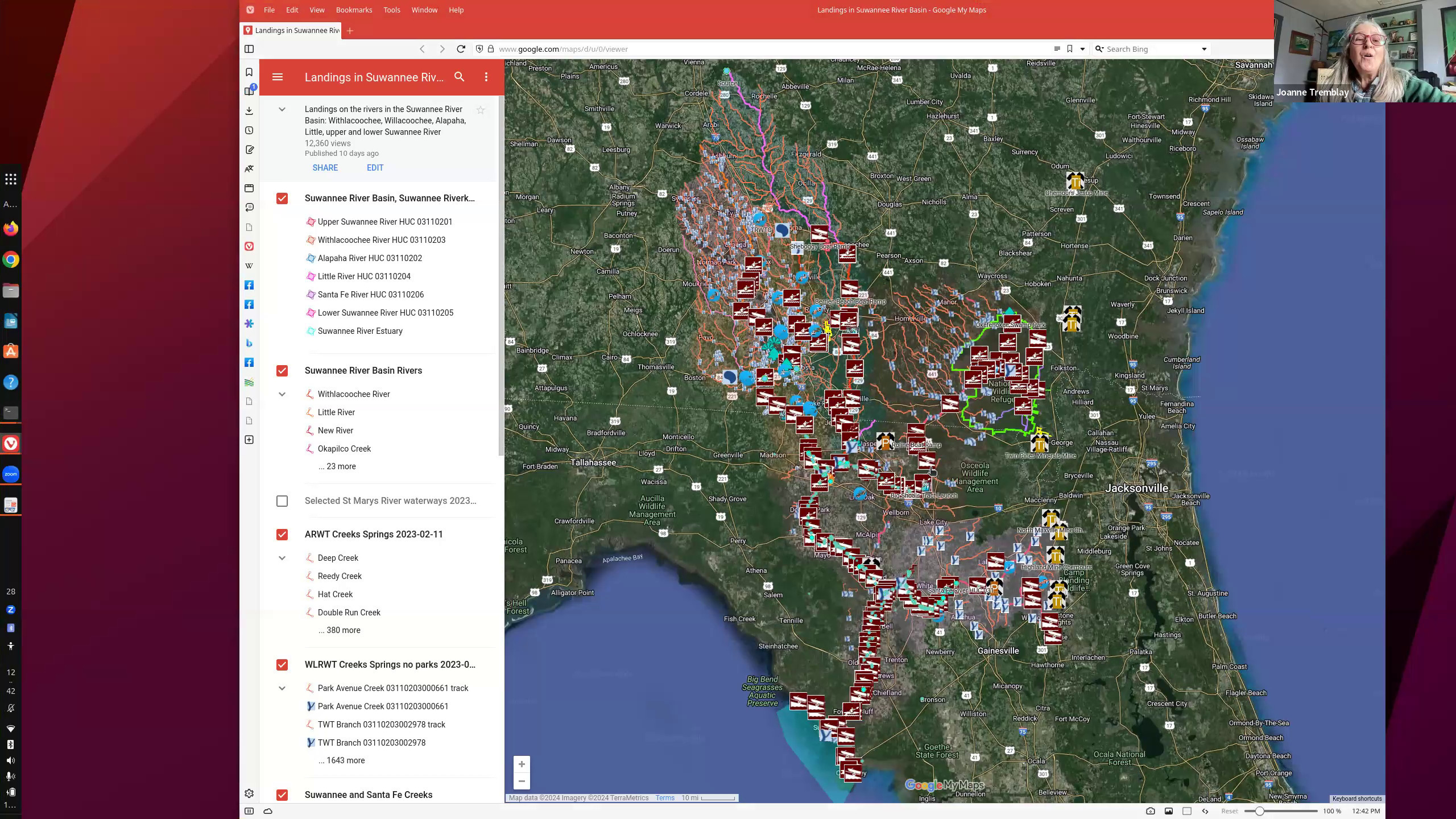Open the Bookmarks menu
This screenshot has height=819, width=1456.
(354, 10)
